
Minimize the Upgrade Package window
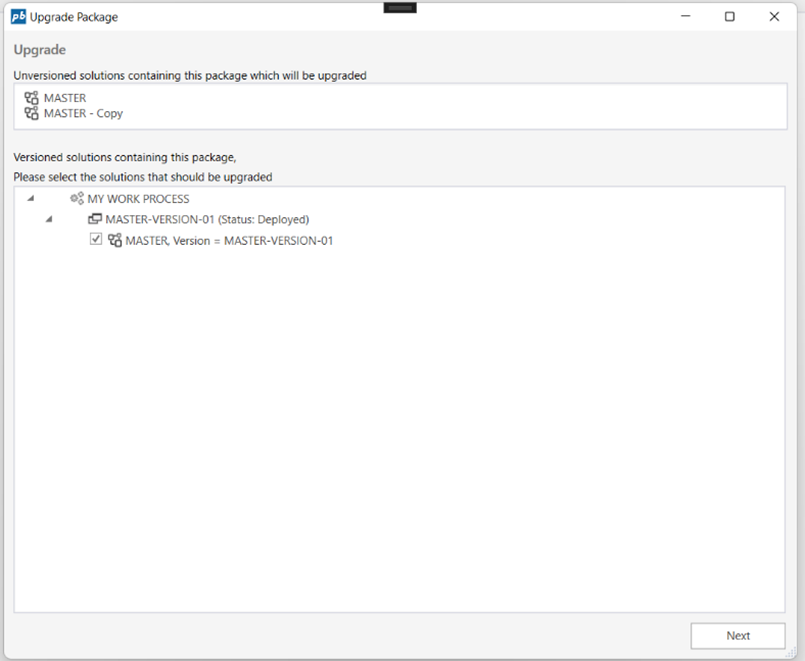[686, 16]
